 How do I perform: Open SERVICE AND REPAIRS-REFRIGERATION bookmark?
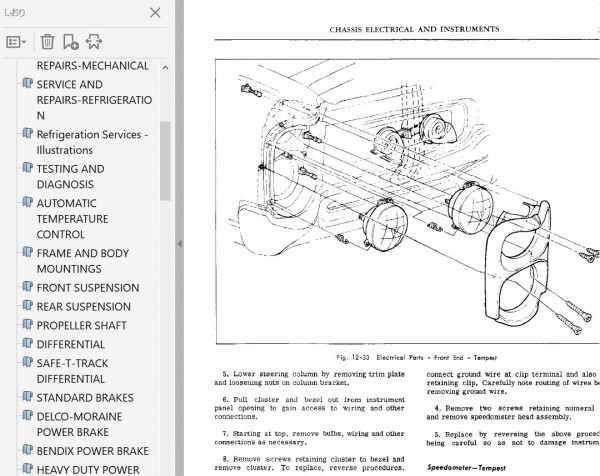(x=94, y=100)
